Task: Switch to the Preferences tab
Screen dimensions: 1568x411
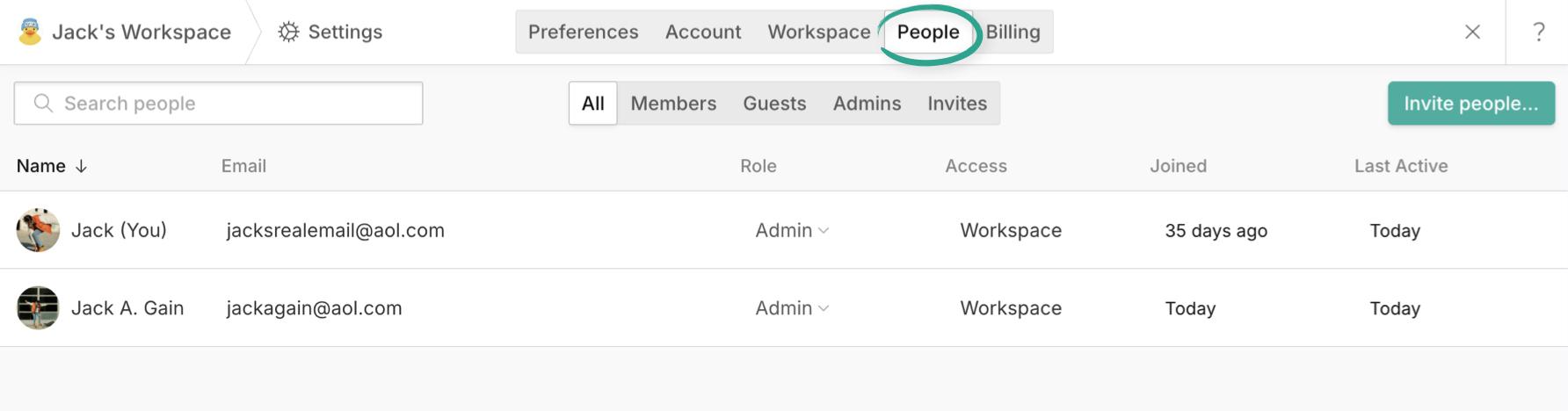Action: click(583, 32)
